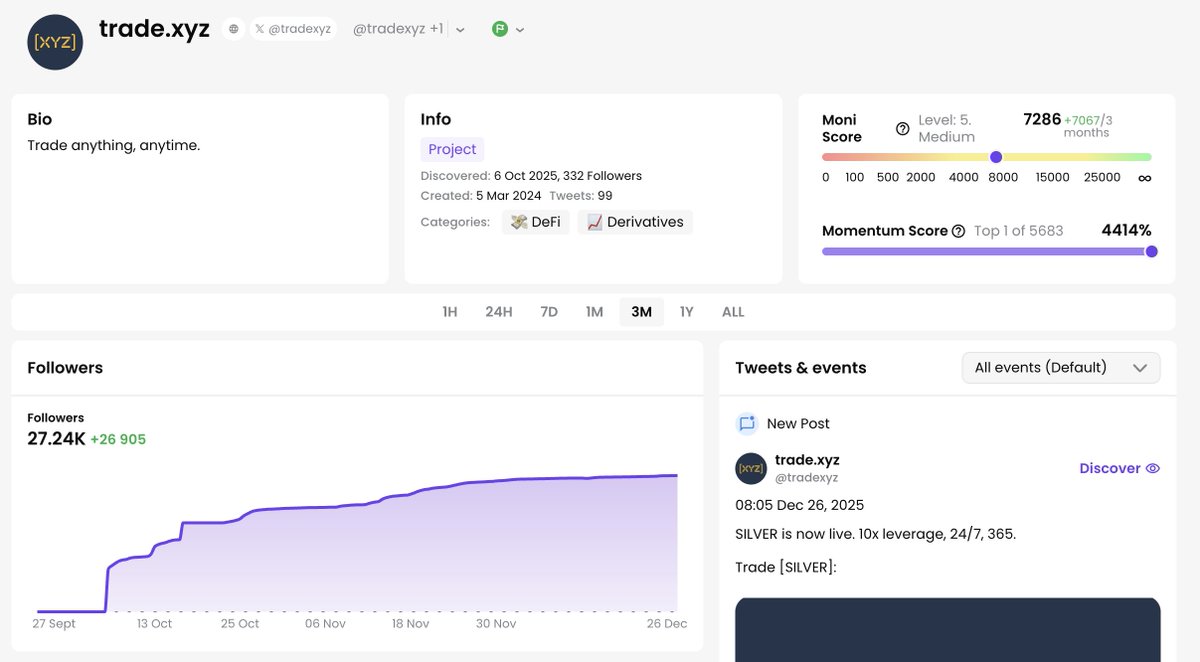Select the 1H time range tab
The width and height of the screenshot is (1200, 662).
pyautogui.click(x=450, y=312)
